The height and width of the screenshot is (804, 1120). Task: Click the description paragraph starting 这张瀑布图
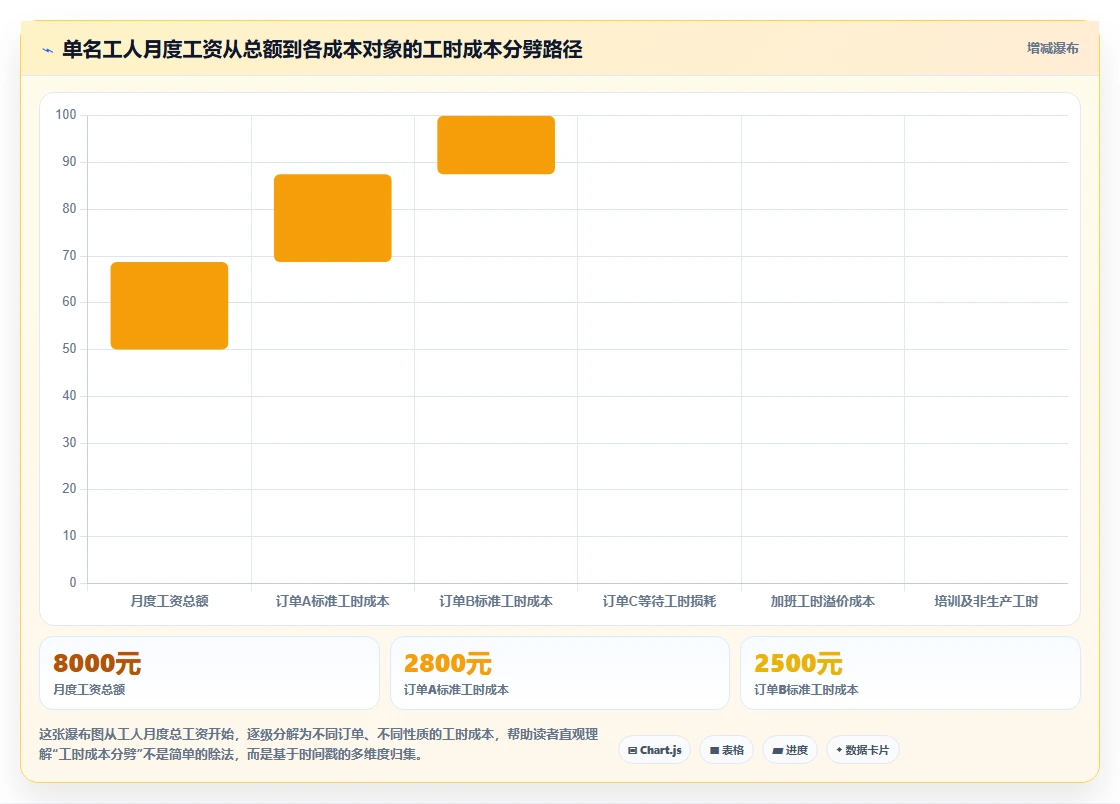(319, 744)
